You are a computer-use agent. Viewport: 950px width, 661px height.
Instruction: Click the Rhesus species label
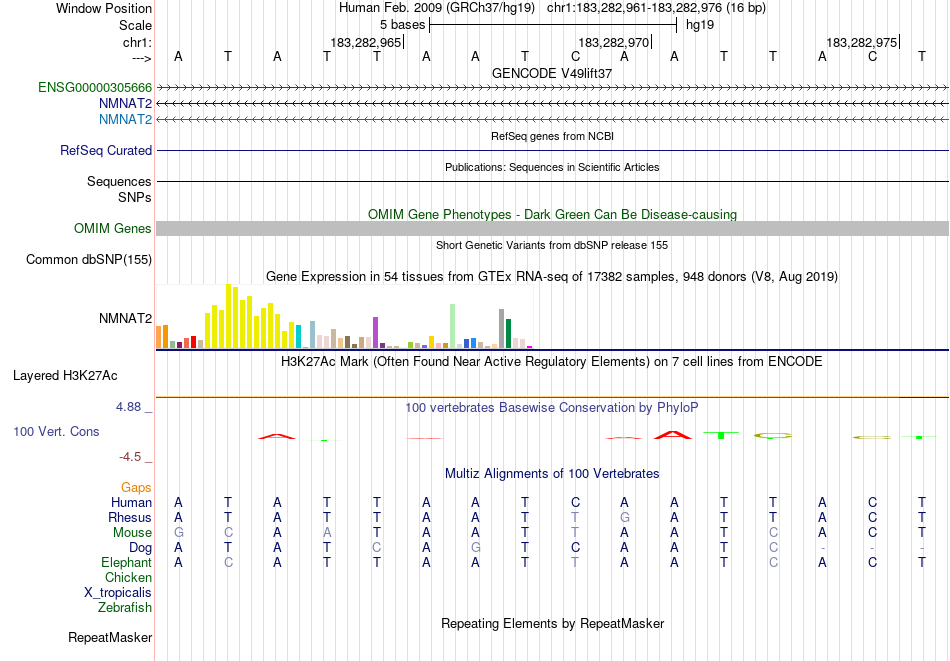click(130, 517)
